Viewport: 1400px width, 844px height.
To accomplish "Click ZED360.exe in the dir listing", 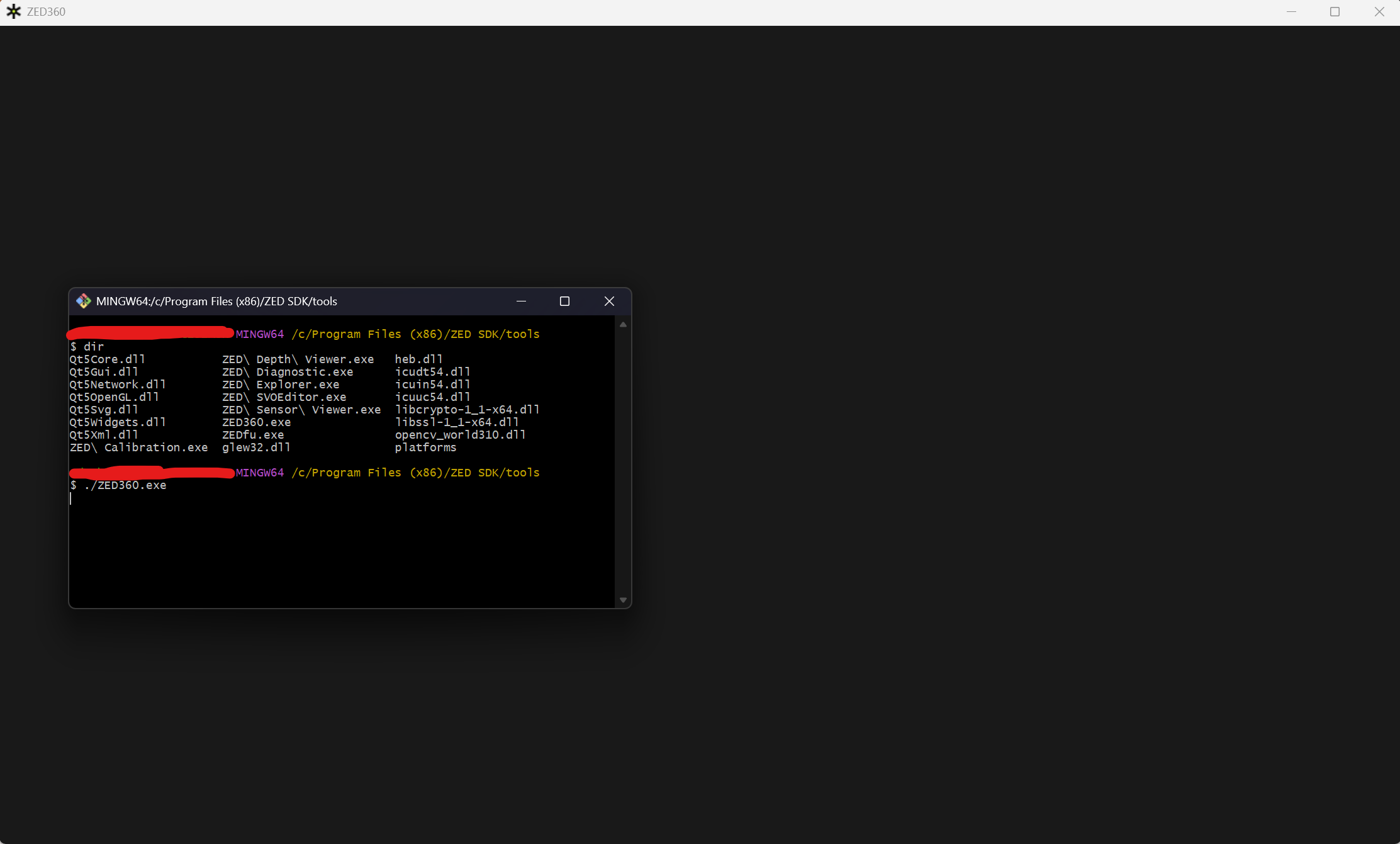I will tap(256, 422).
